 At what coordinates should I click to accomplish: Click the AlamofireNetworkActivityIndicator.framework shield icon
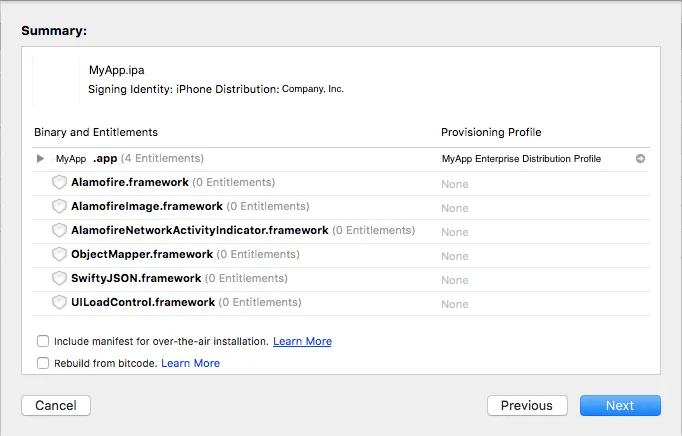[59, 231]
